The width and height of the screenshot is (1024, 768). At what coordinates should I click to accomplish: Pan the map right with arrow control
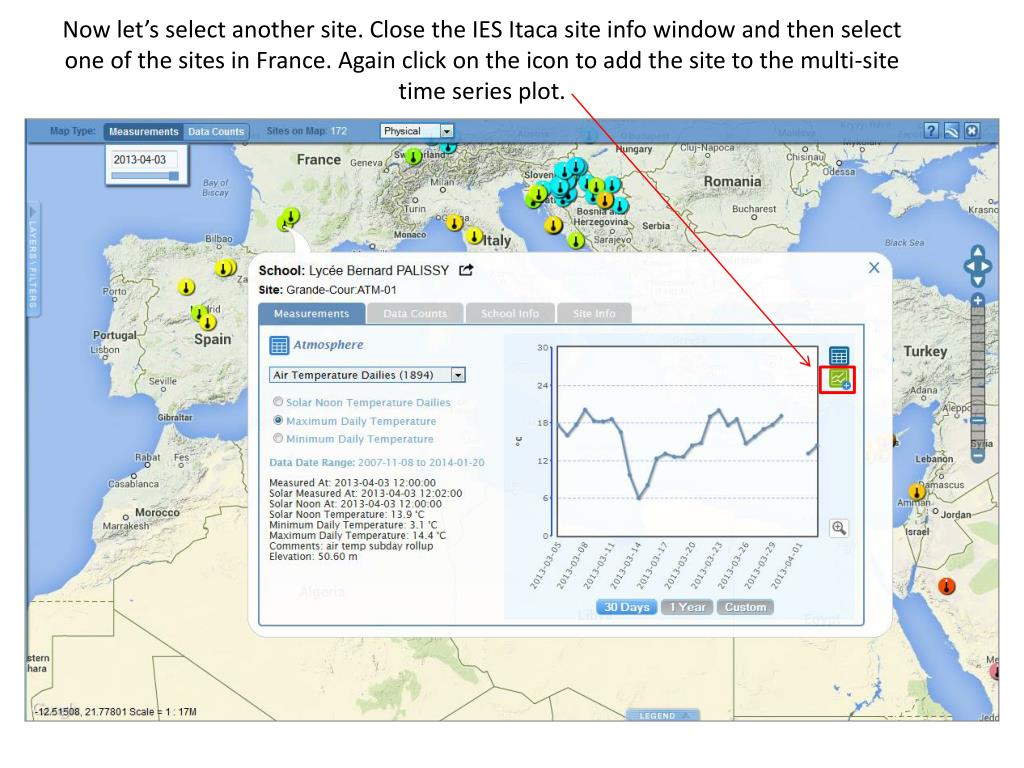pyautogui.click(x=986, y=266)
